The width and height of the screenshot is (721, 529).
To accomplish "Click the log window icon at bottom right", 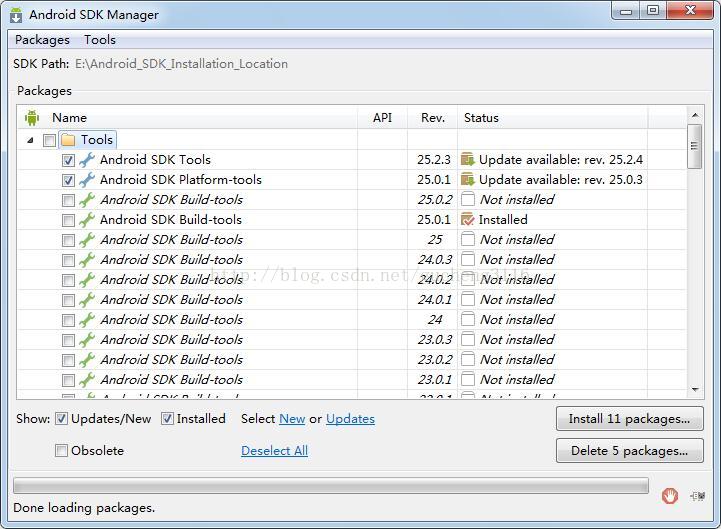I will [698, 496].
